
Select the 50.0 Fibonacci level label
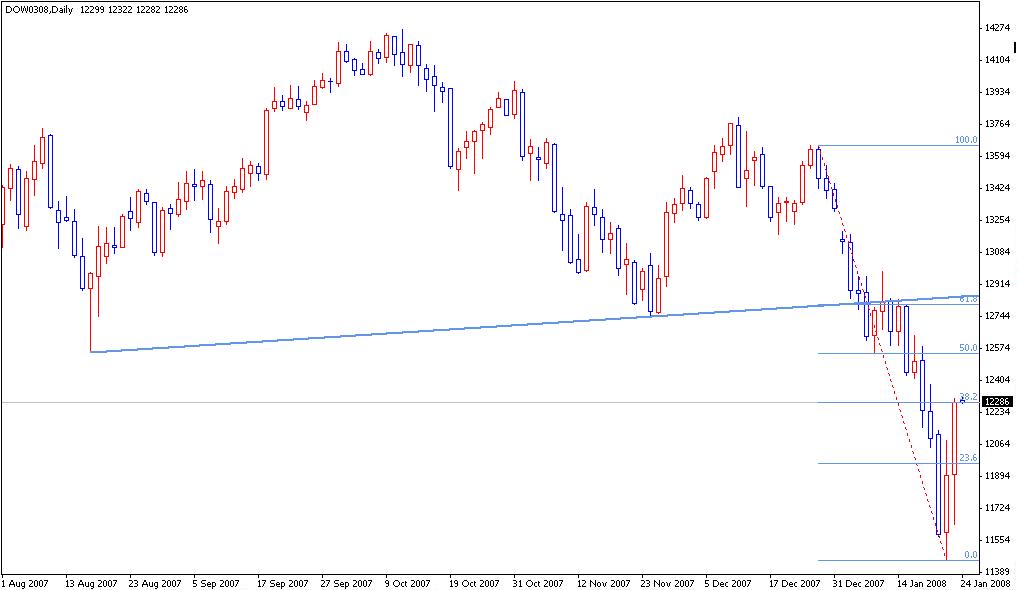[966, 348]
